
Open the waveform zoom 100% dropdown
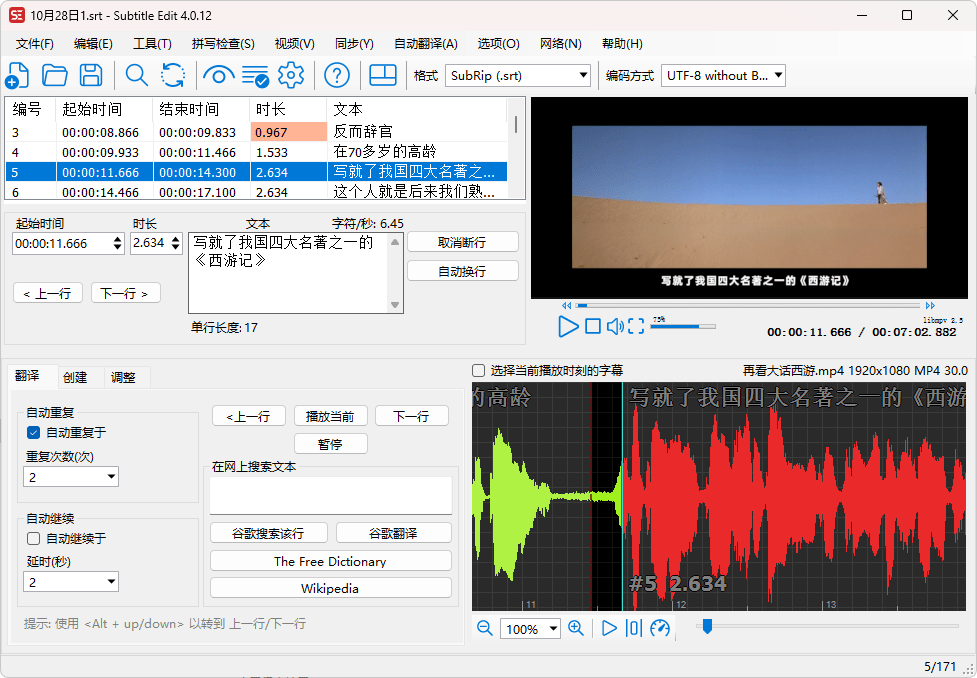[x=530, y=629]
